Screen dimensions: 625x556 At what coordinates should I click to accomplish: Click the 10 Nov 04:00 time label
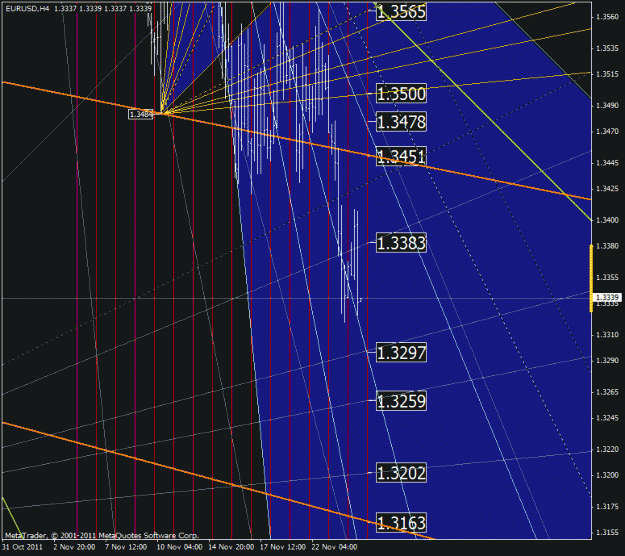pos(179,547)
